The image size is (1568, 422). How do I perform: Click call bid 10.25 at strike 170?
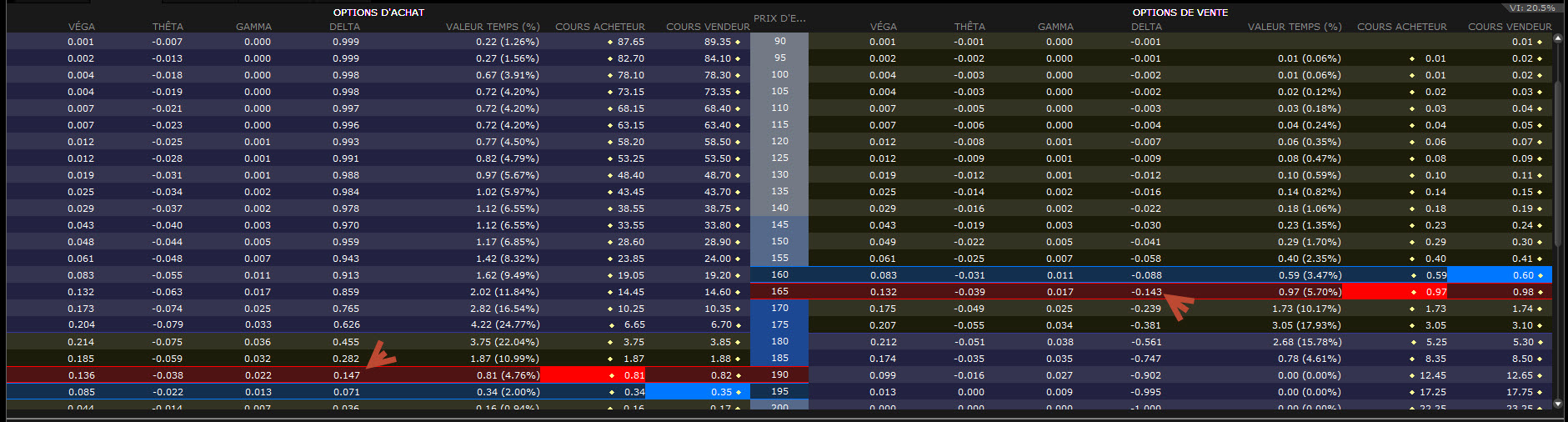(x=630, y=309)
